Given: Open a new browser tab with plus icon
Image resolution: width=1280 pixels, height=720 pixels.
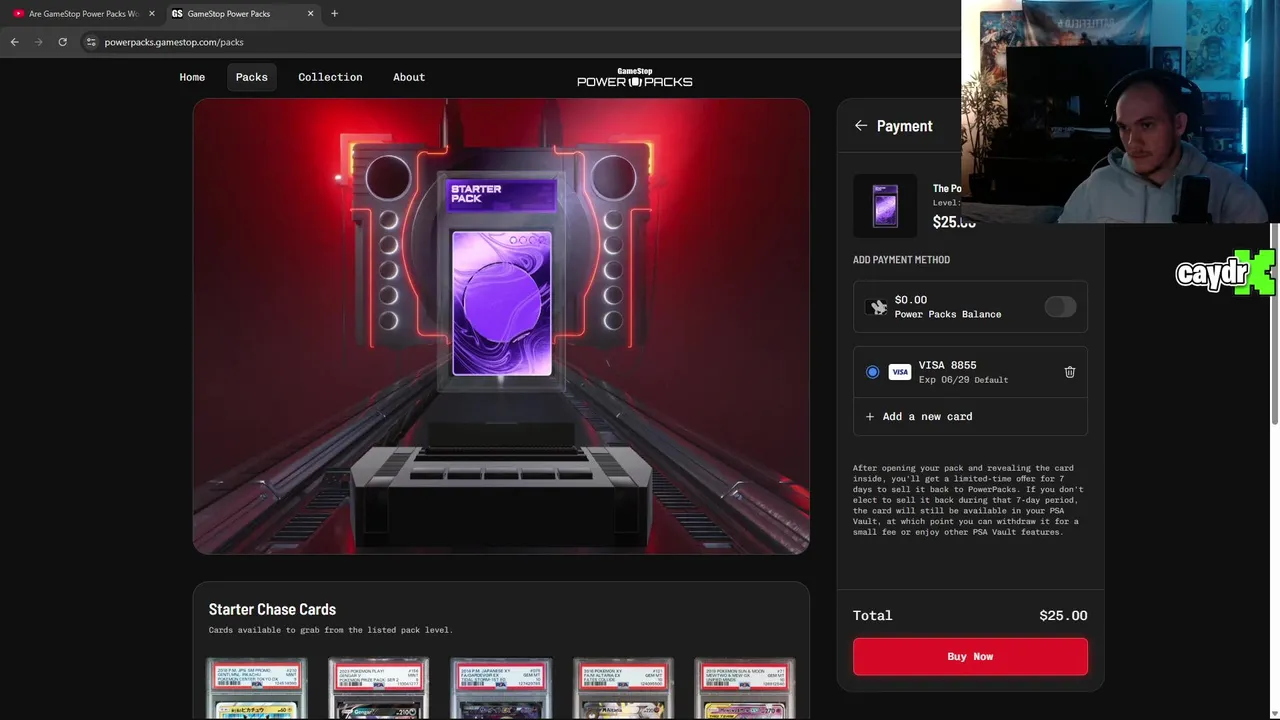Looking at the screenshot, I should click(334, 14).
